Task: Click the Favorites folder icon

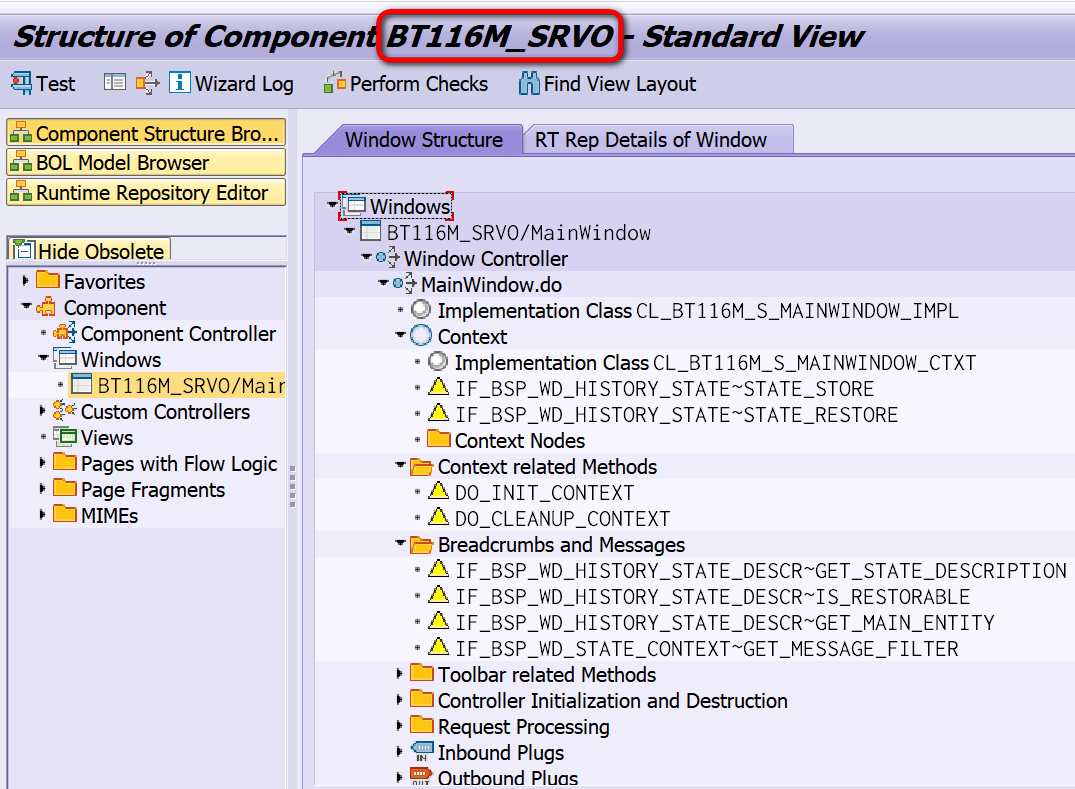Action: click(47, 280)
